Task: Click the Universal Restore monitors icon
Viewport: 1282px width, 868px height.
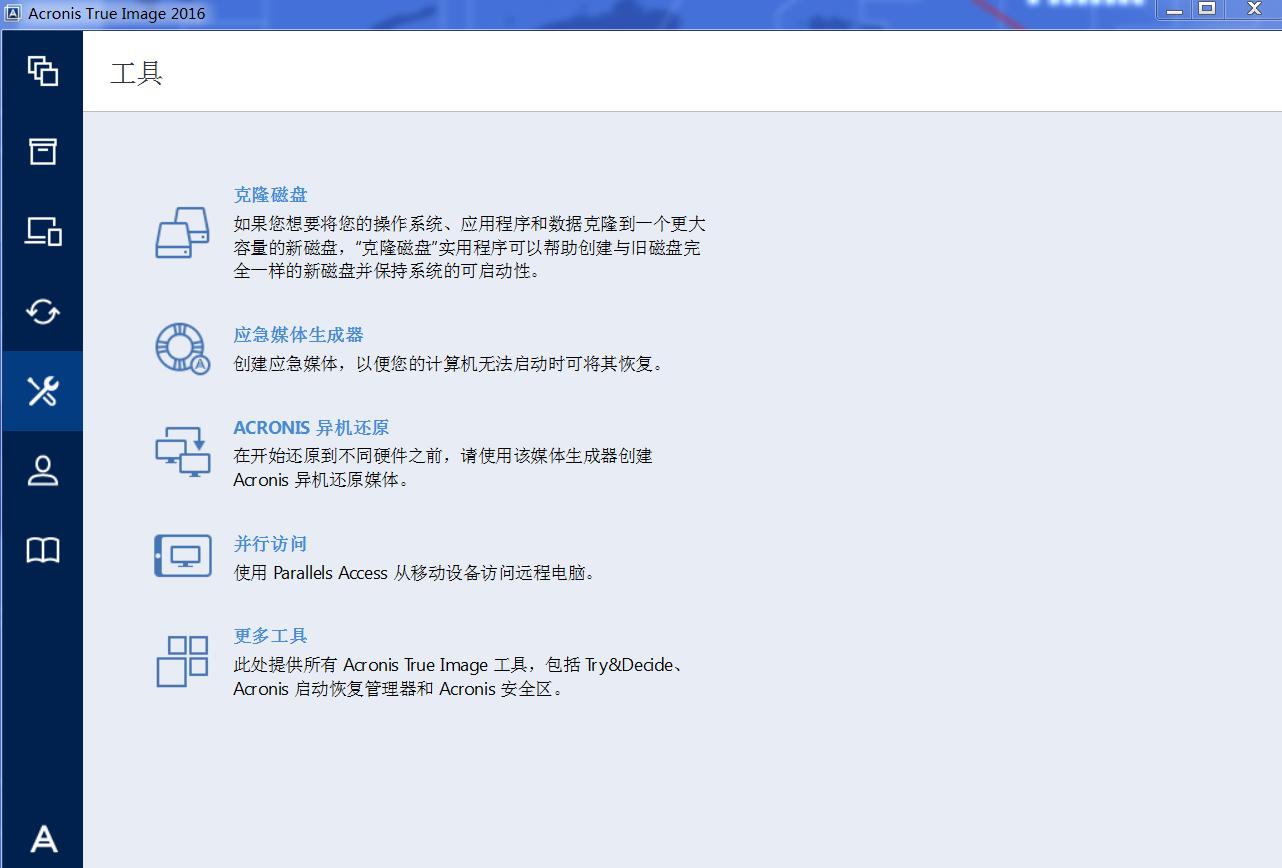Action: [x=181, y=451]
